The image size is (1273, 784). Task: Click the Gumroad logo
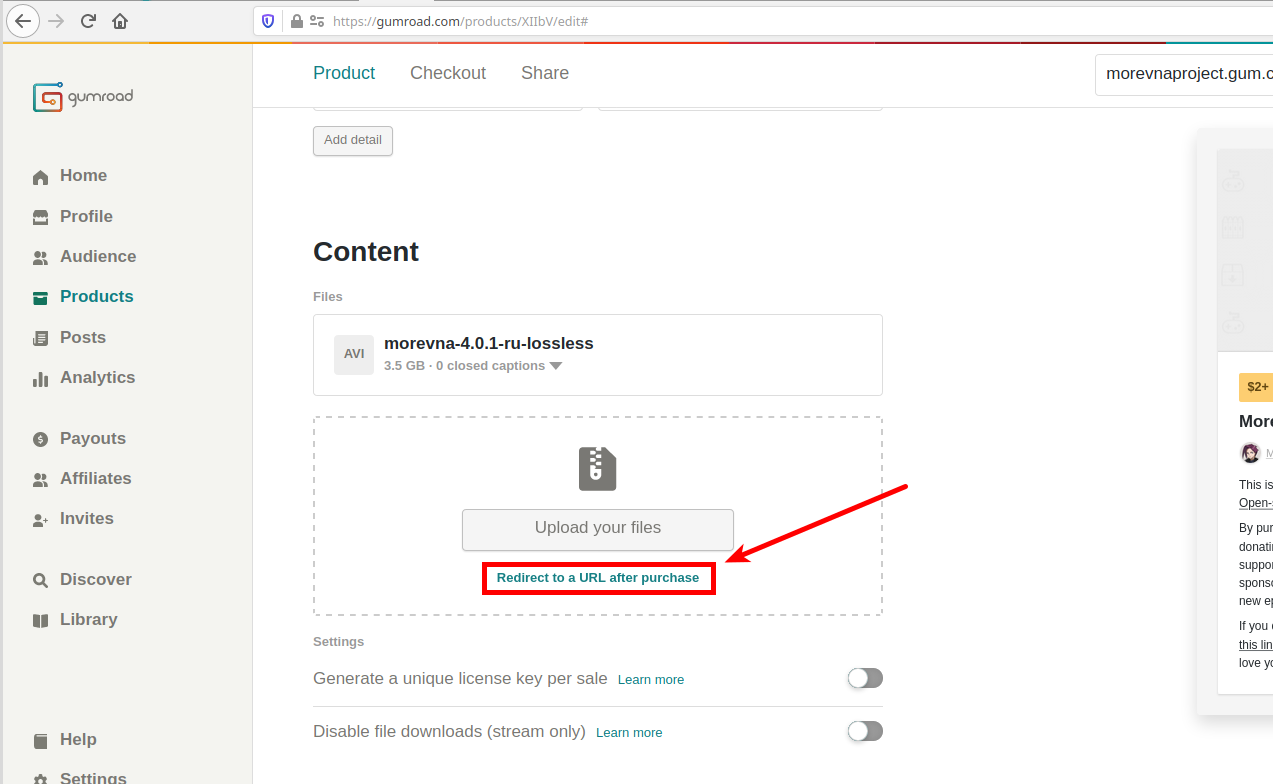[83, 97]
